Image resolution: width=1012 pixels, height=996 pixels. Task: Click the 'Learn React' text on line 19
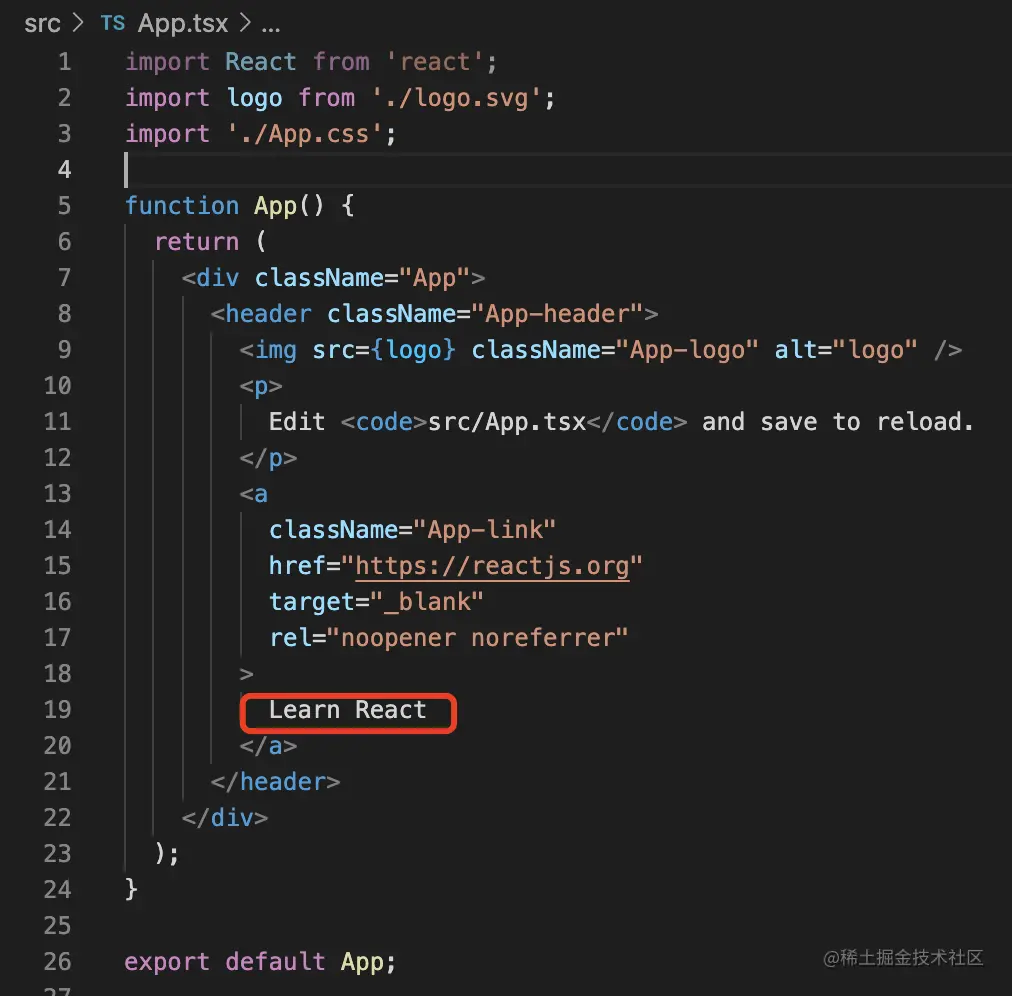pos(347,710)
